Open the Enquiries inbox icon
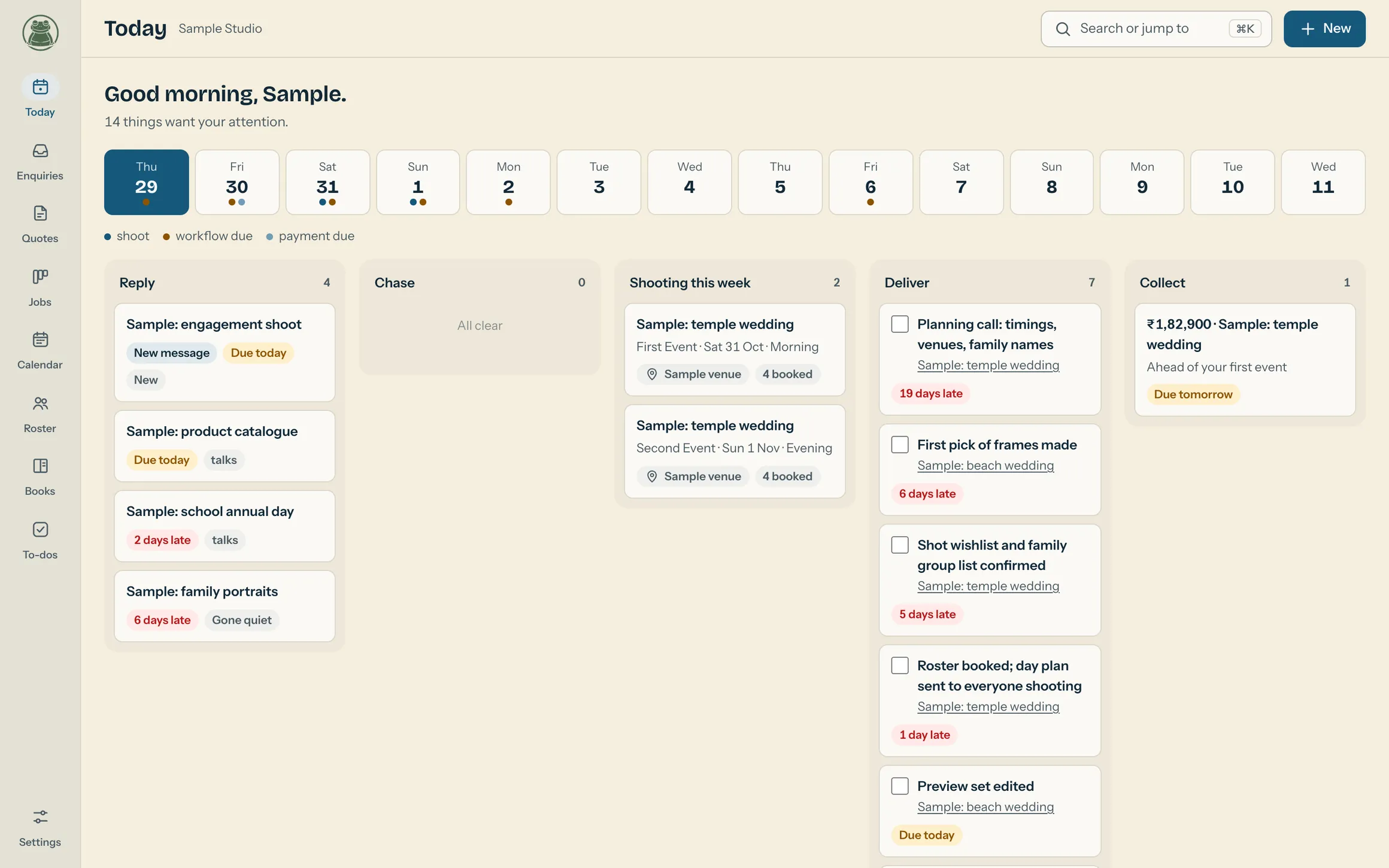Image resolution: width=1389 pixels, height=868 pixels. click(40, 151)
